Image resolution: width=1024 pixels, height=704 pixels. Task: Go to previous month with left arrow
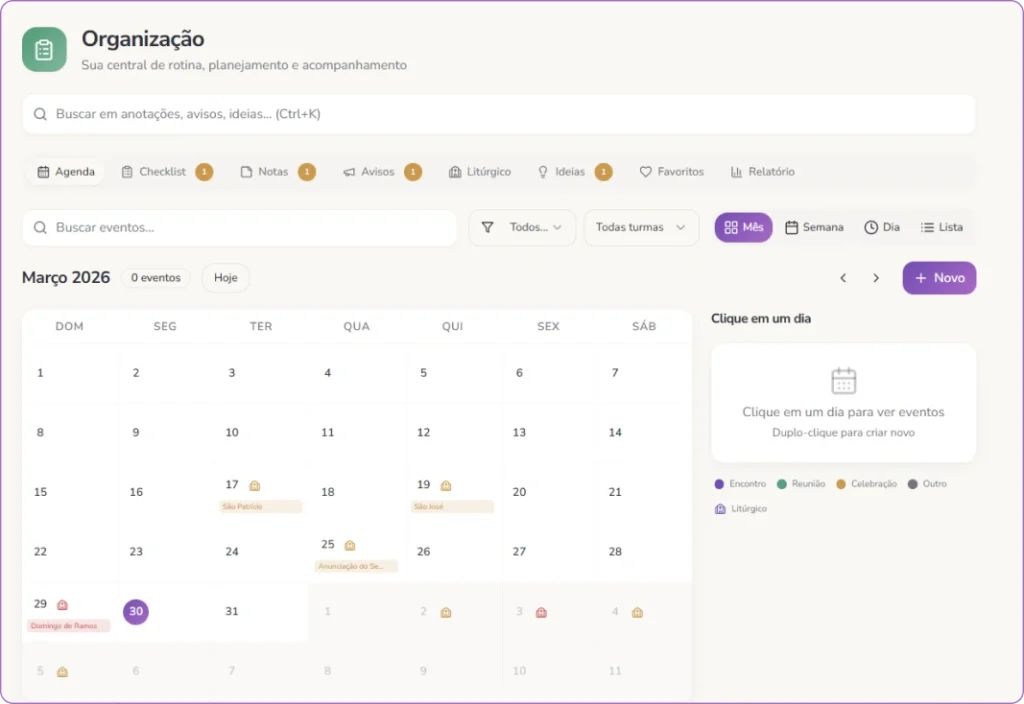click(843, 278)
